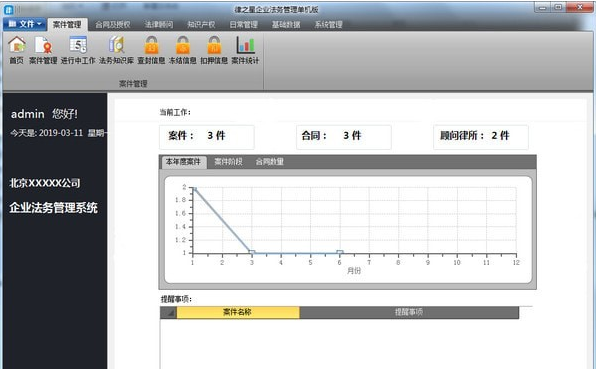
Task: Open the 进行中工作 calendar icon
Action: click(78, 50)
